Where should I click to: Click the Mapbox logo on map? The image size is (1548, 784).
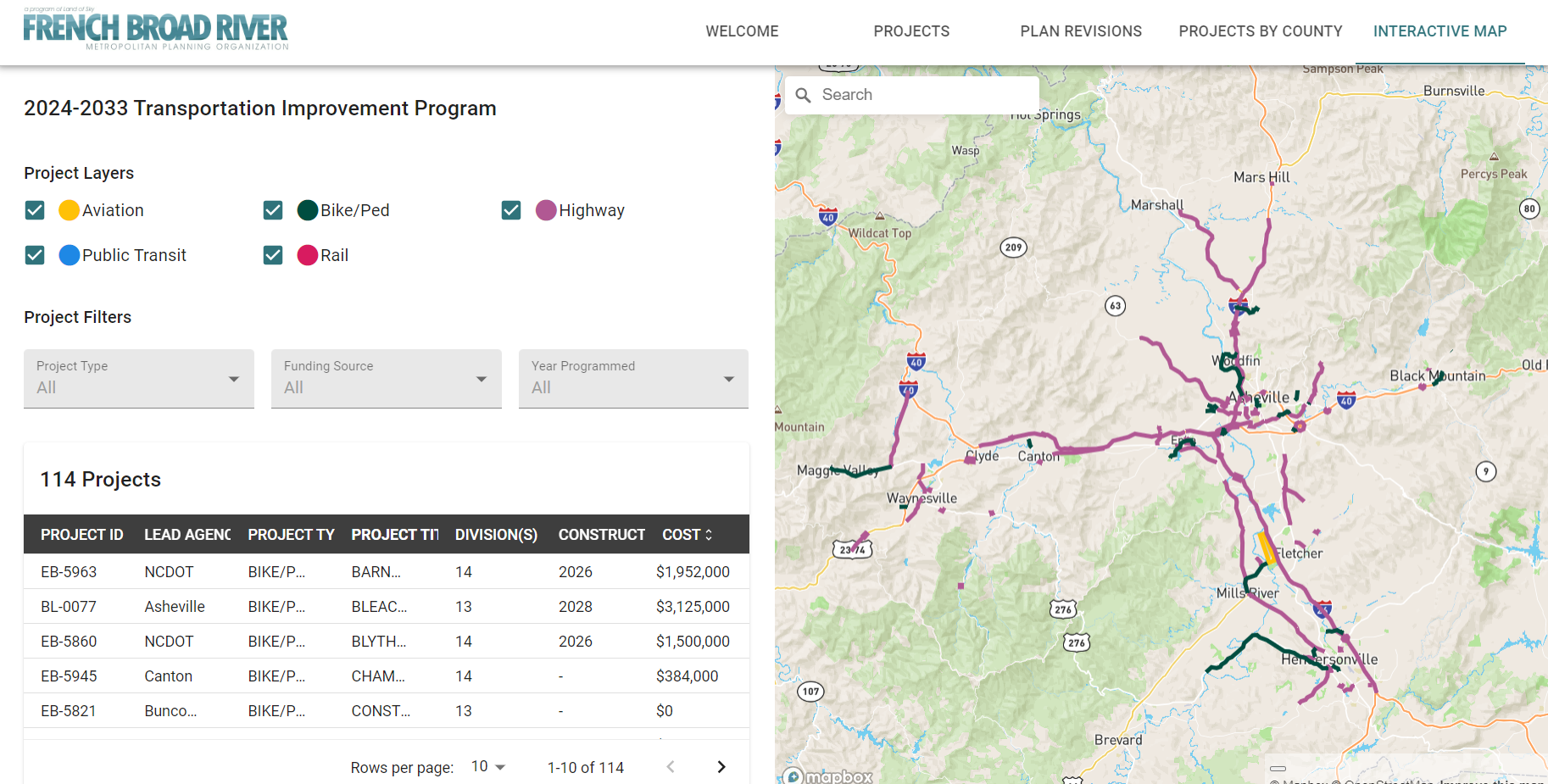click(829, 776)
